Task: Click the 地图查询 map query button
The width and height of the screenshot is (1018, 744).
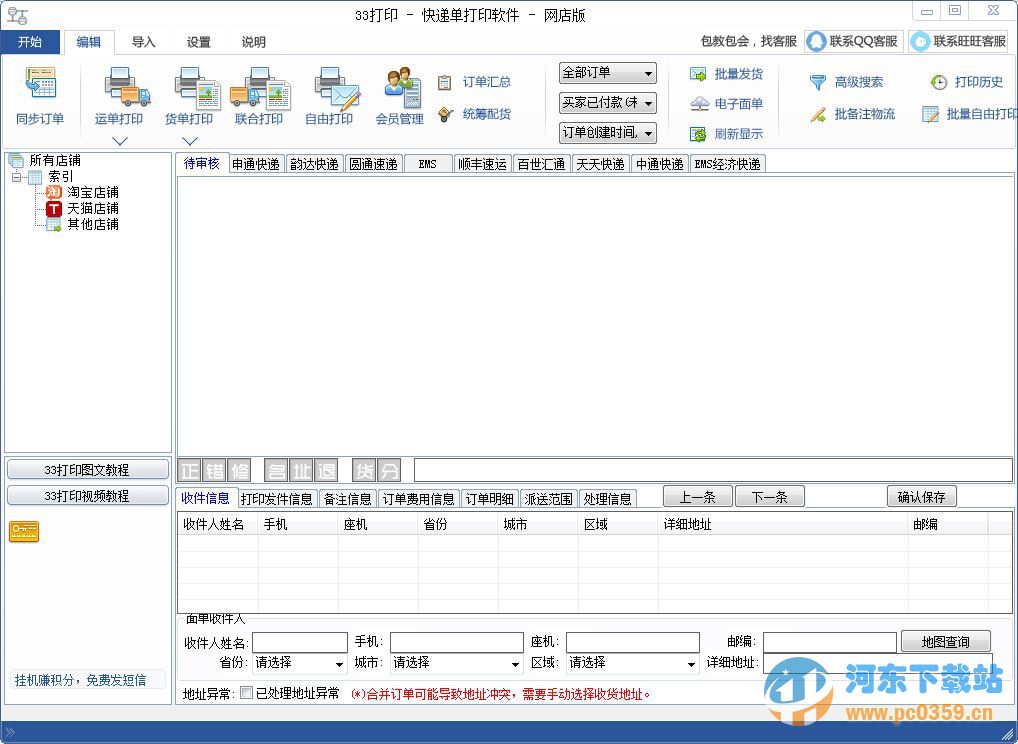Action: tap(944, 641)
